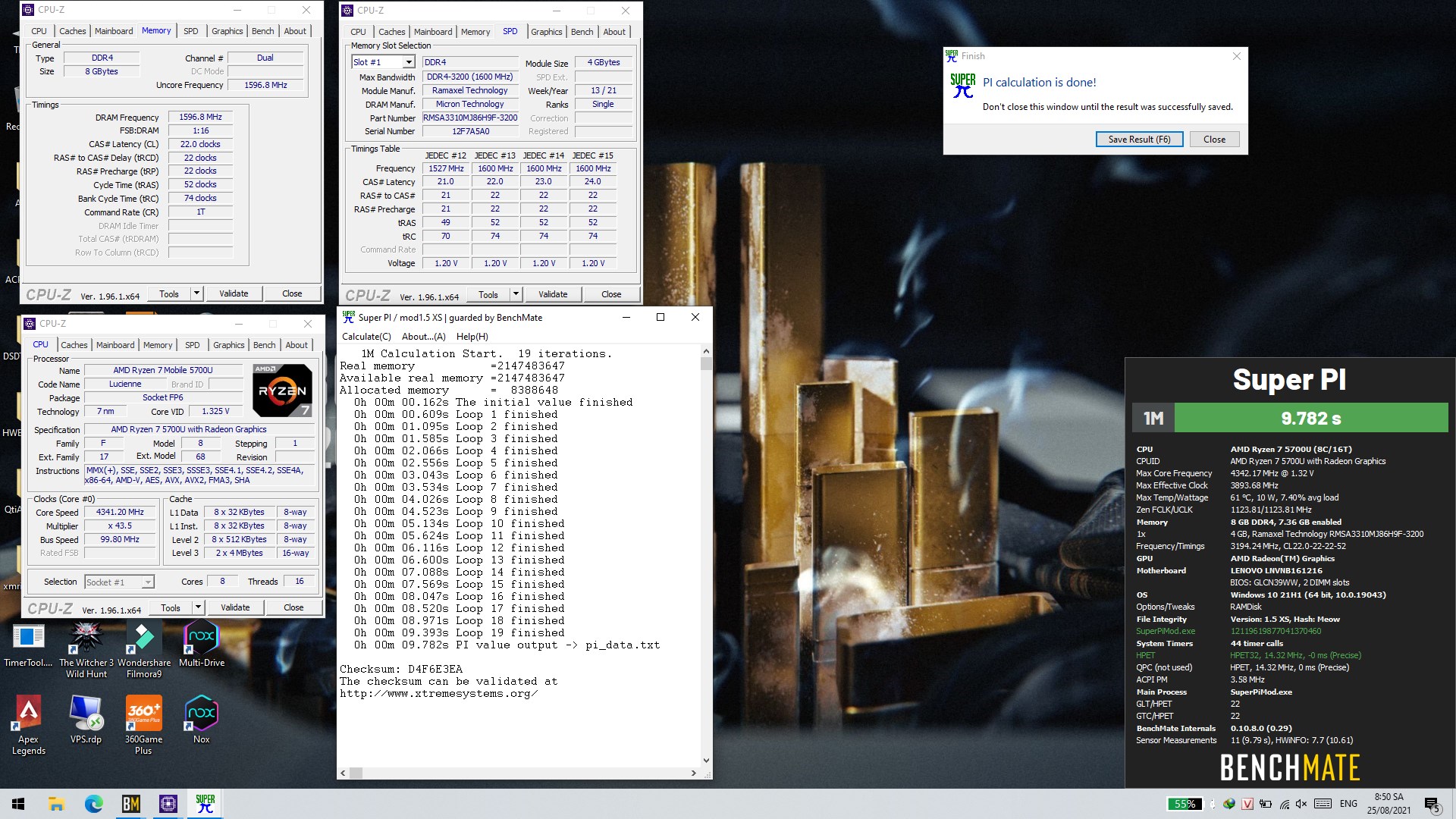Viewport: 1456px width, 819px height.
Task: Open the Wondershare Filmora9 desktop icon
Action: tap(144, 650)
